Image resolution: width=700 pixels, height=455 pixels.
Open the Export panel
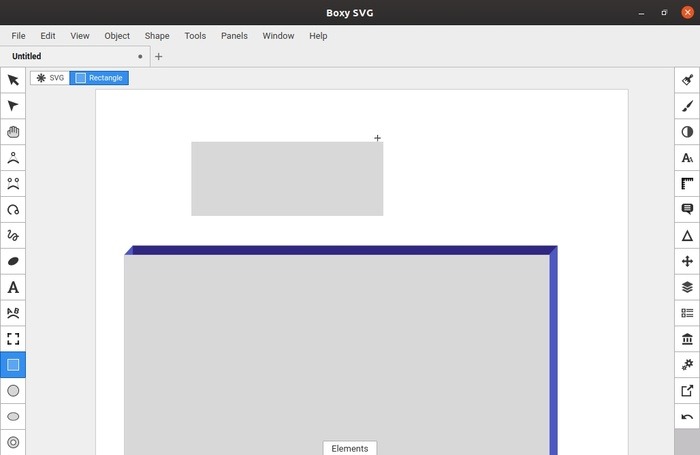[x=687, y=391]
